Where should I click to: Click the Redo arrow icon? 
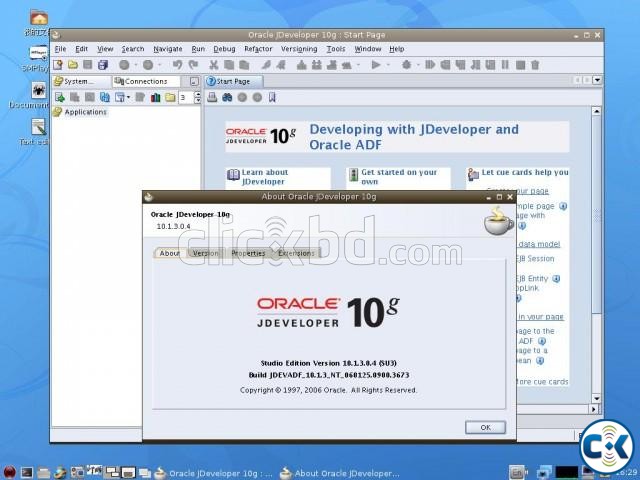(x=193, y=64)
